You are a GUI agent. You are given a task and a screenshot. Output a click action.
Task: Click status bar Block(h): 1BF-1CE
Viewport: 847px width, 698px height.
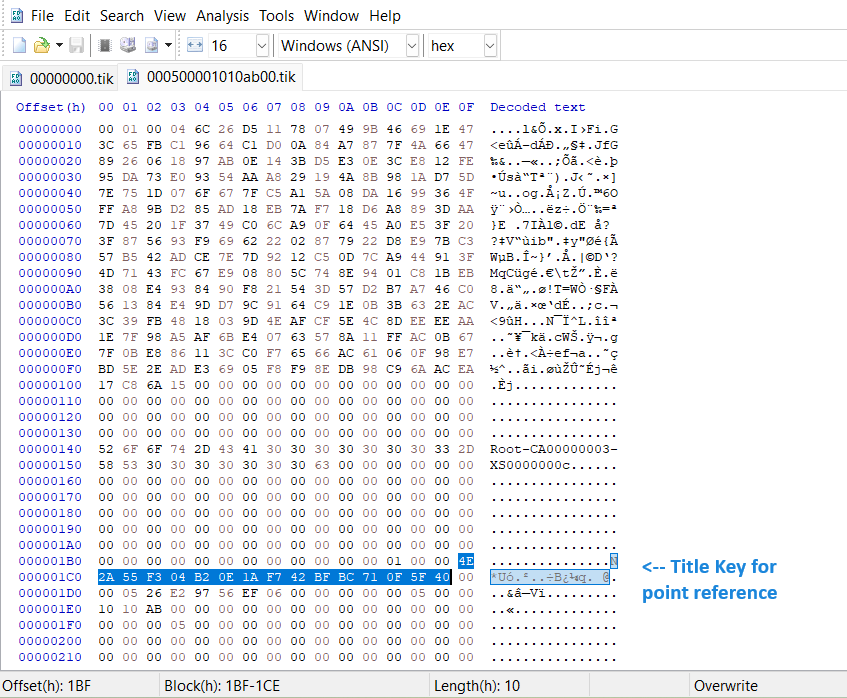tap(222, 686)
